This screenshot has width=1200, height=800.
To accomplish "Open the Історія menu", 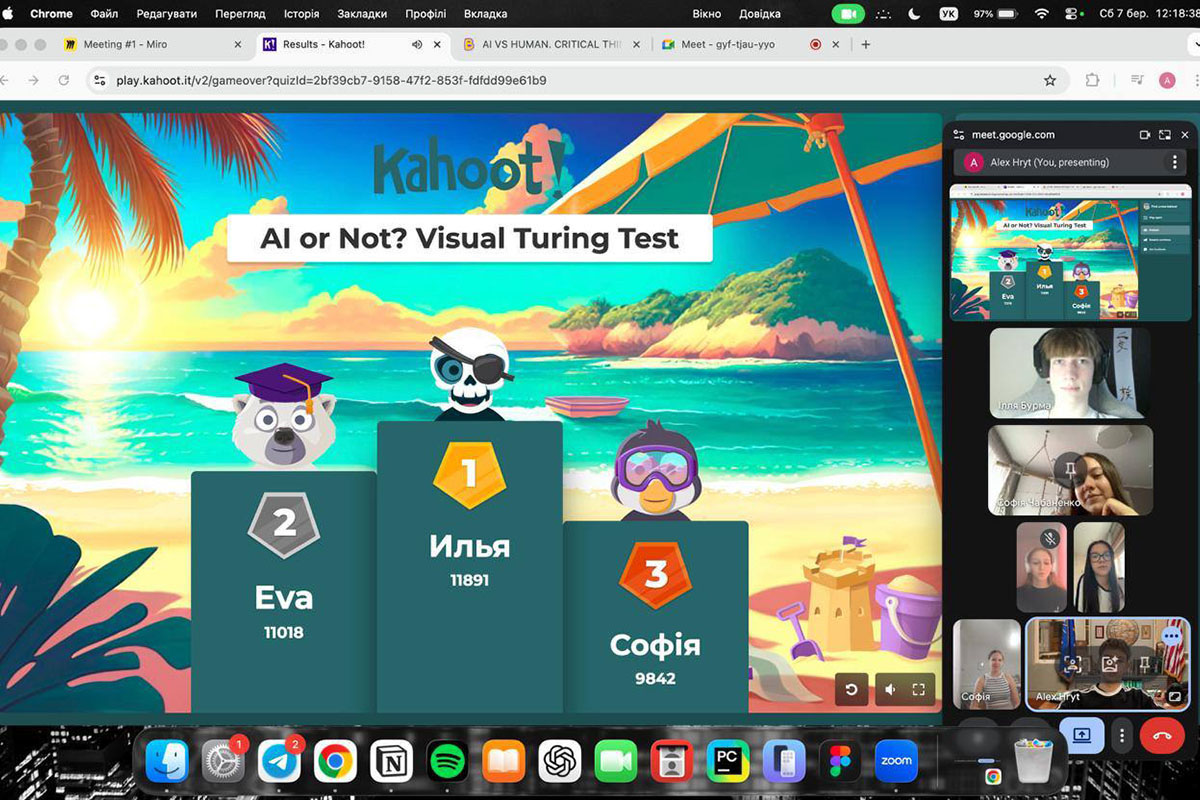I will 301,14.
